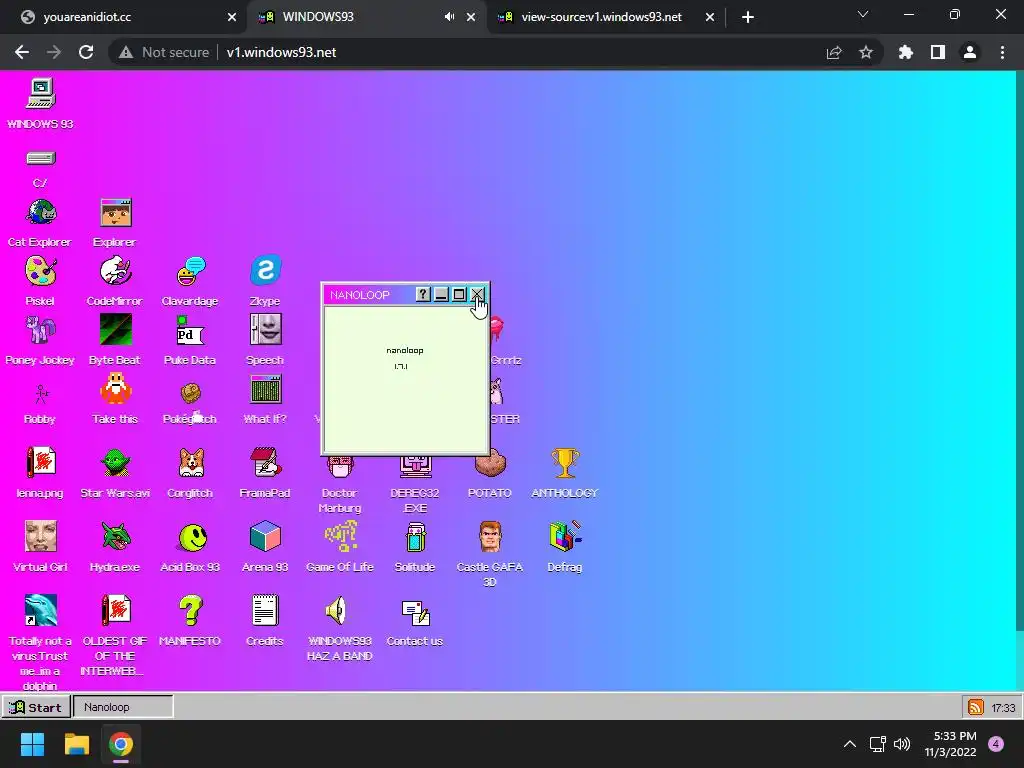This screenshot has width=1024, height=768.
Task: Bookmark this page with the star
Action: (x=865, y=52)
